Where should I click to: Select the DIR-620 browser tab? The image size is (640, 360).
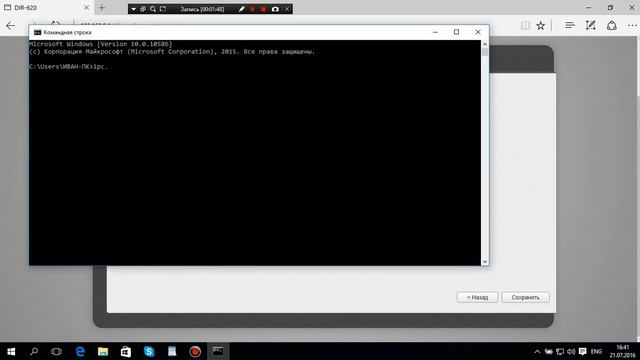pos(47,7)
